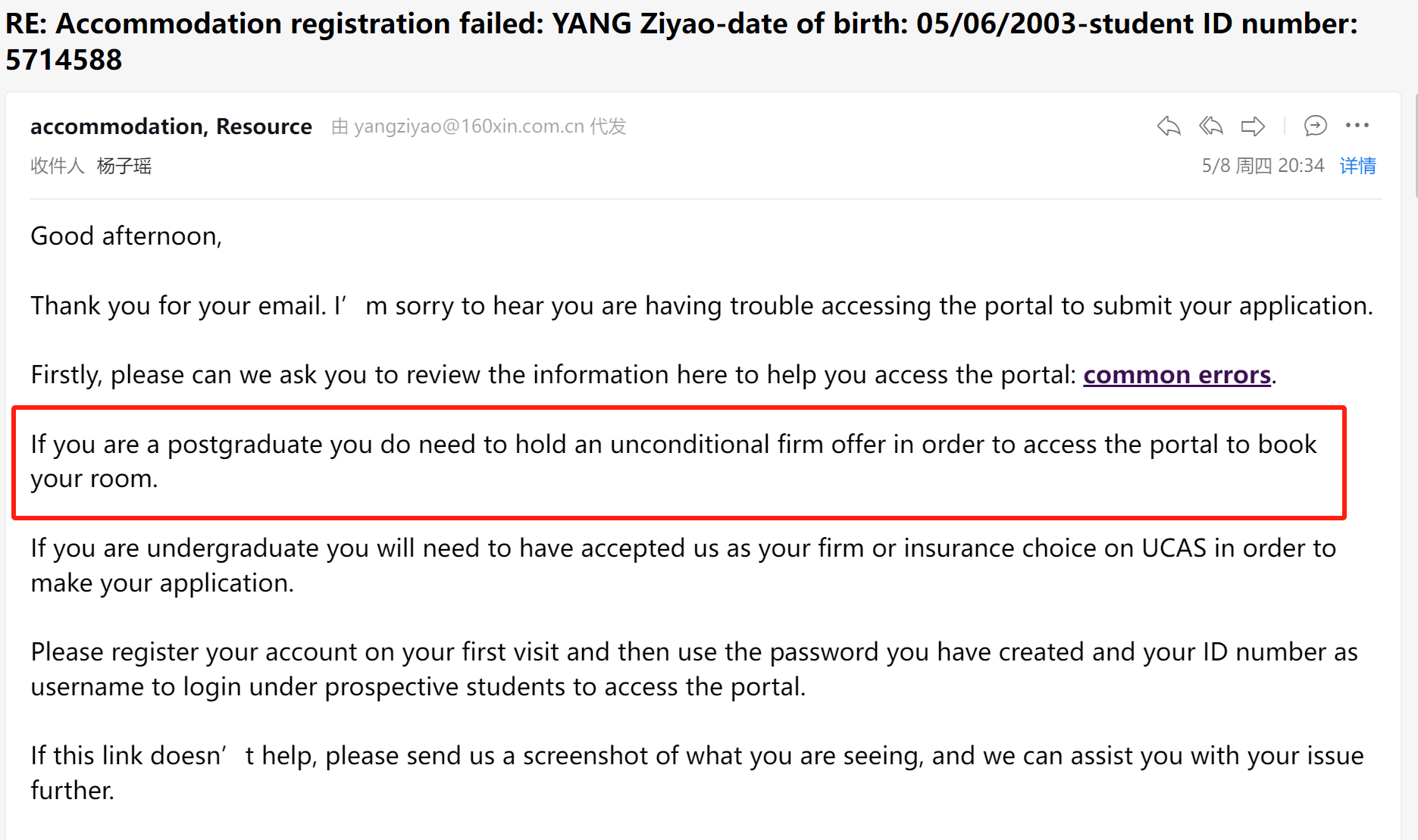Open the chat bubble icon in the header
The width and height of the screenshot is (1418, 840).
pyautogui.click(x=1315, y=126)
